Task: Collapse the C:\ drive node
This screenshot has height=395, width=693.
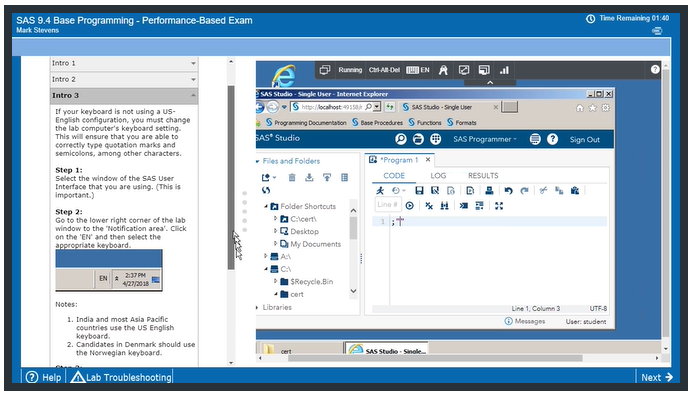Action: tap(266, 269)
